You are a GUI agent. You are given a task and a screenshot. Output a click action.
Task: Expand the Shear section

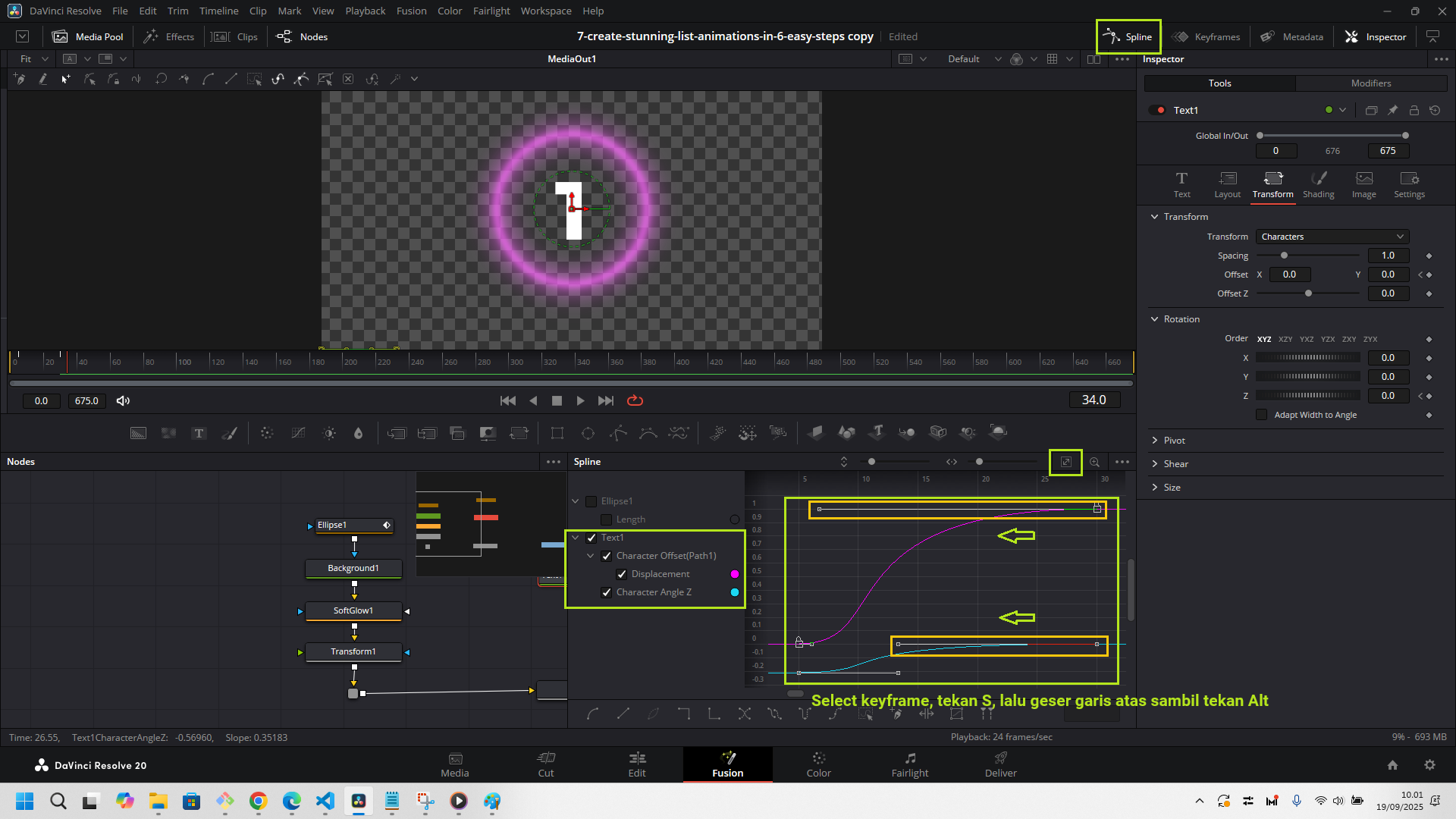[1175, 464]
